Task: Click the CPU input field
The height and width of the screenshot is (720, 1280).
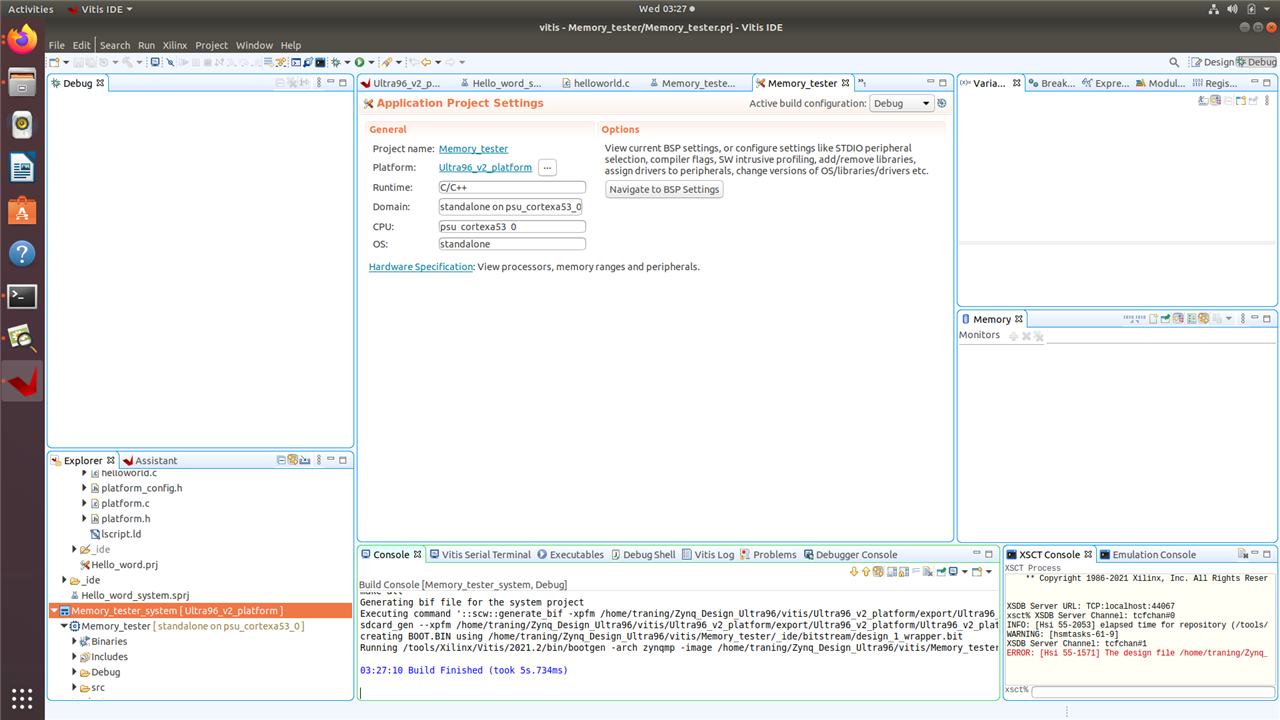Action: coord(512,227)
